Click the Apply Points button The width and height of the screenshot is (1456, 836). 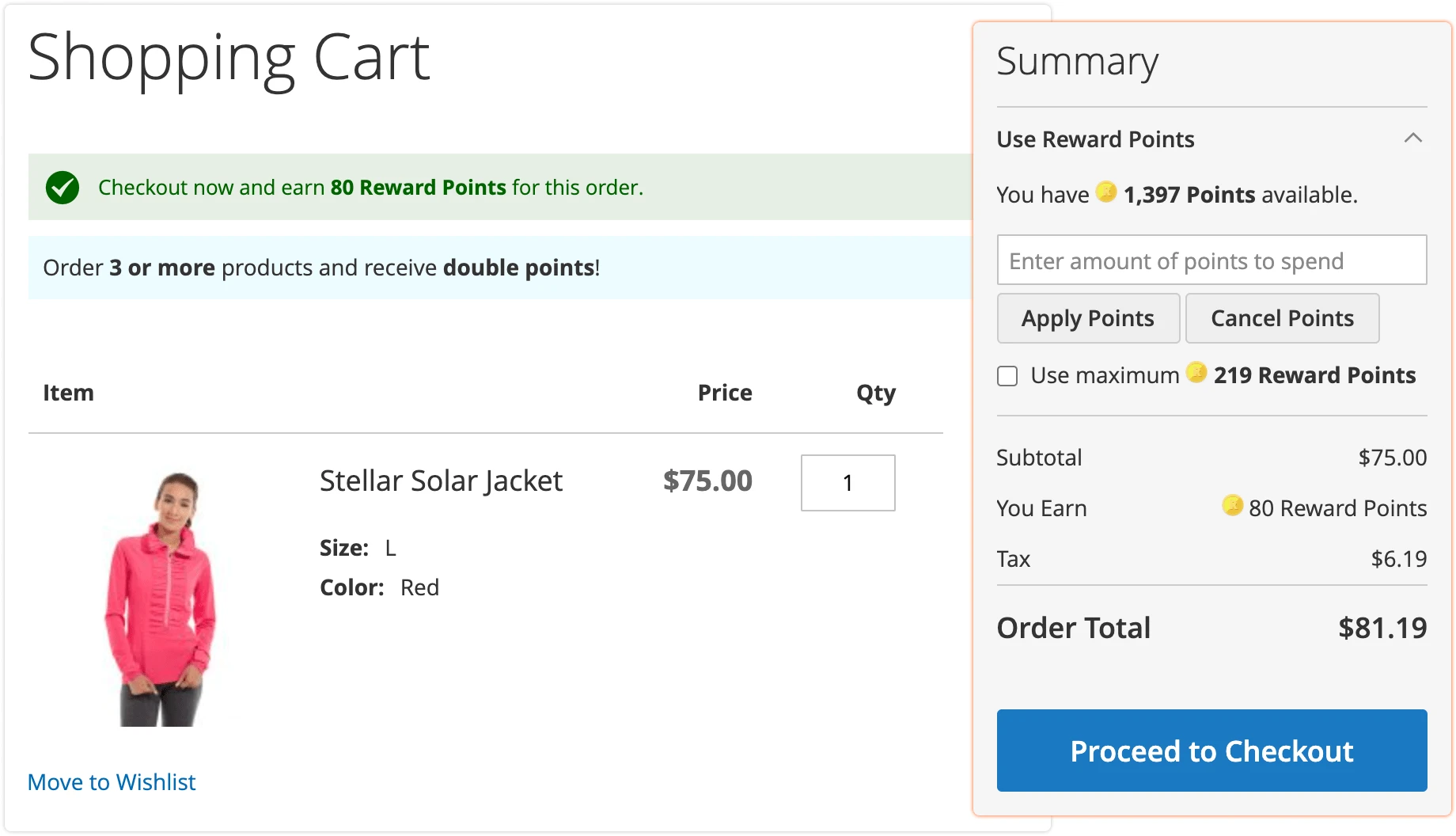[x=1088, y=317]
